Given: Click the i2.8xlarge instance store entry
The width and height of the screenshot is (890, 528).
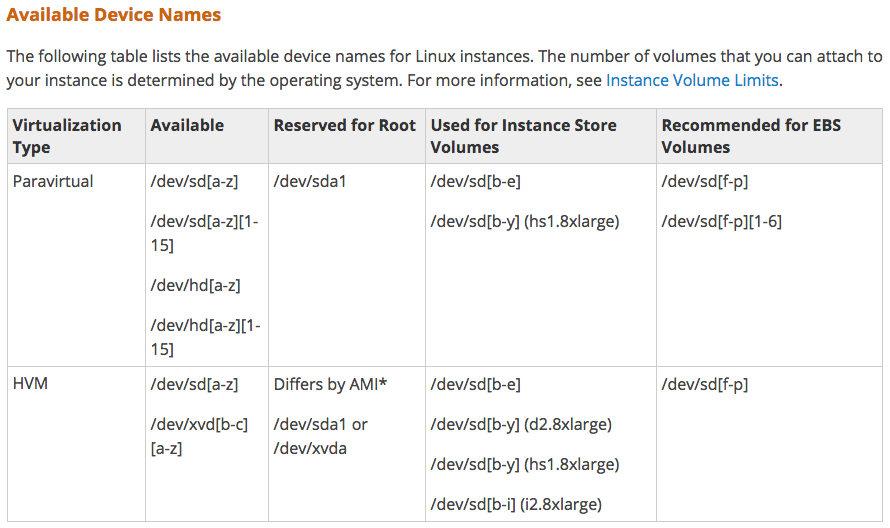Looking at the screenshot, I should tap(516, 504).
